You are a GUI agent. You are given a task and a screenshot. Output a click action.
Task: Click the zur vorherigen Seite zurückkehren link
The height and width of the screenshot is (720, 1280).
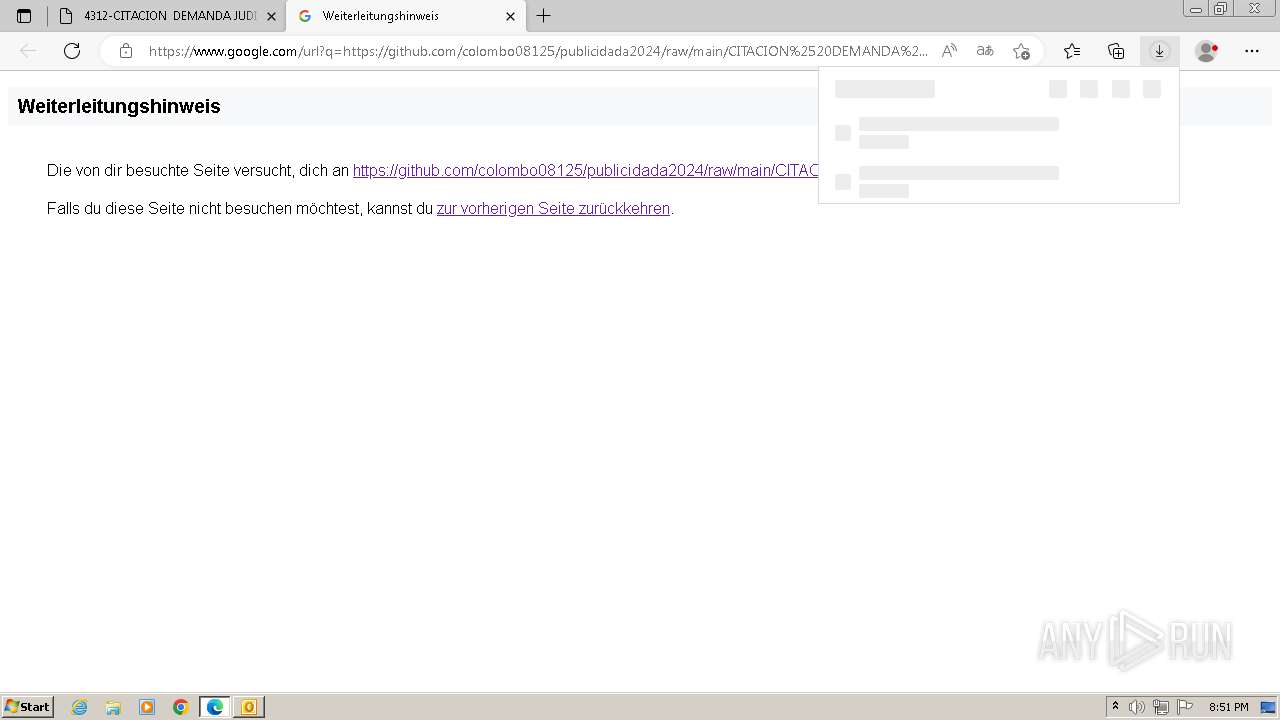(x=553, y=209)
